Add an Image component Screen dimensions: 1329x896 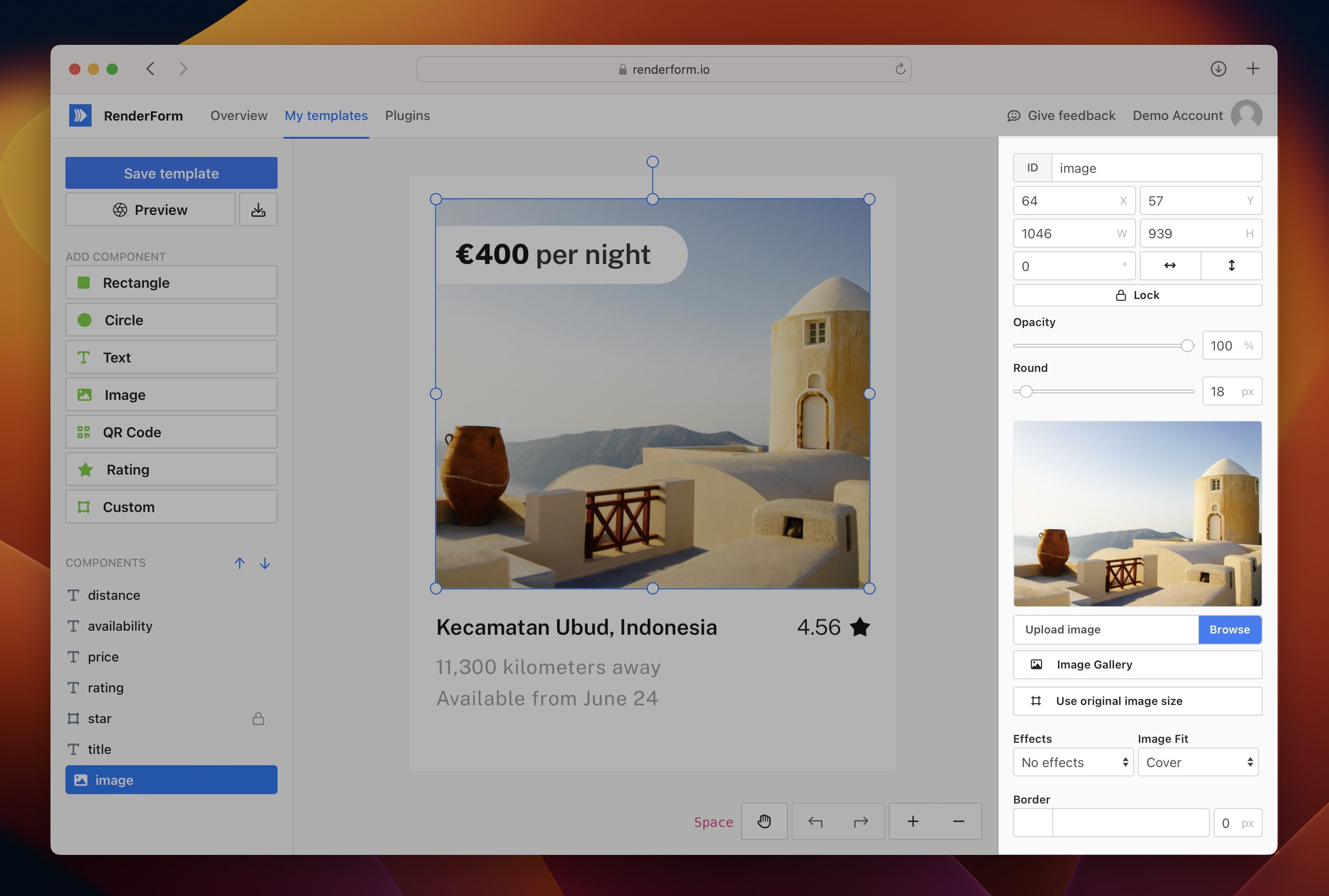point(171,394)
